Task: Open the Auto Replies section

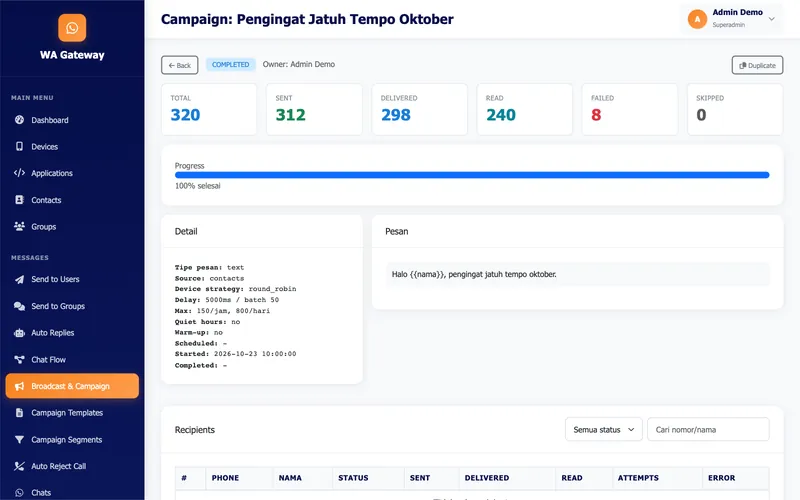Action: pos(72,333)
